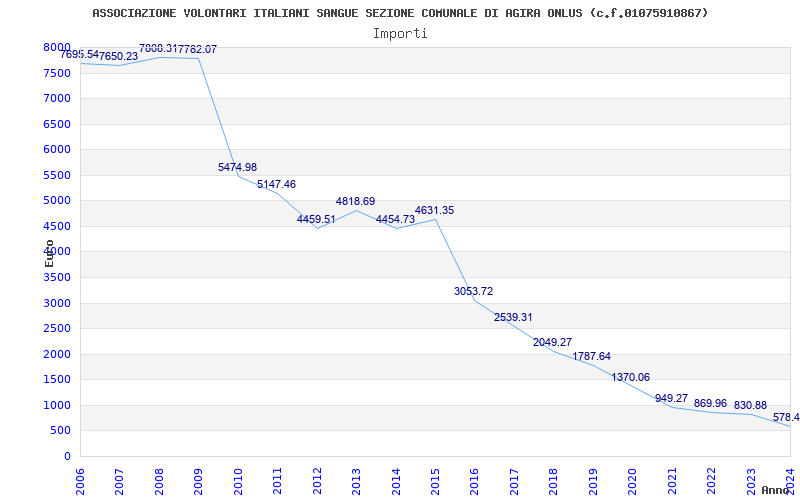The image size is (800, 500).
Task: Click the 2008 x-axis year label
Action: coord(159,481)
